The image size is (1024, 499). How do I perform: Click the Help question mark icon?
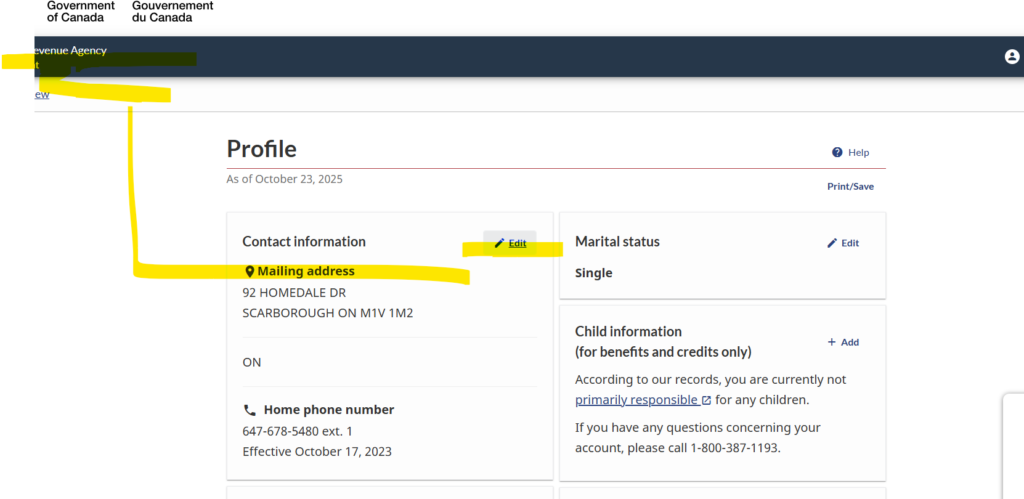(x=837, y=153)
